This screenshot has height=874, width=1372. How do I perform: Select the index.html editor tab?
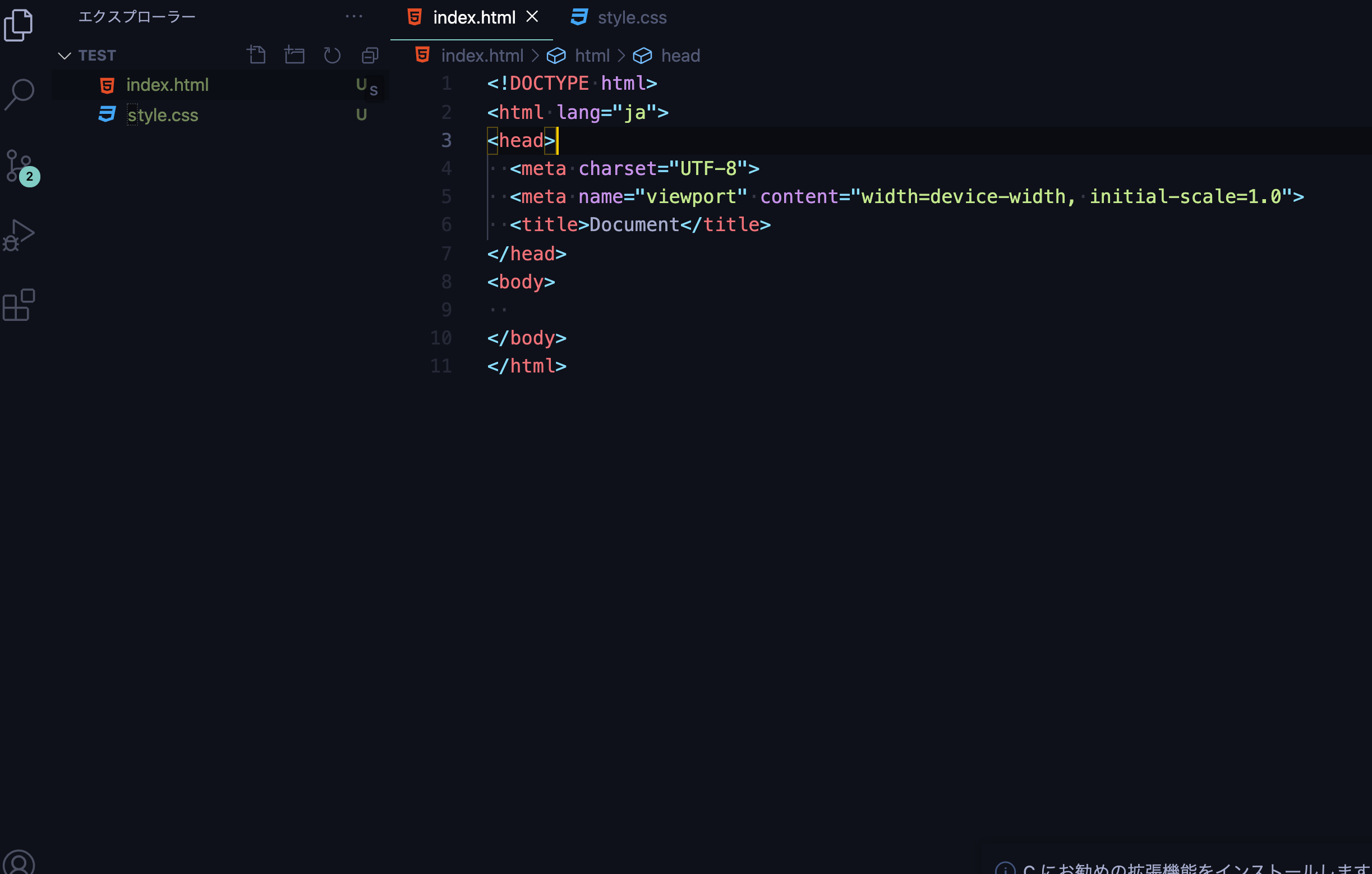473,17
